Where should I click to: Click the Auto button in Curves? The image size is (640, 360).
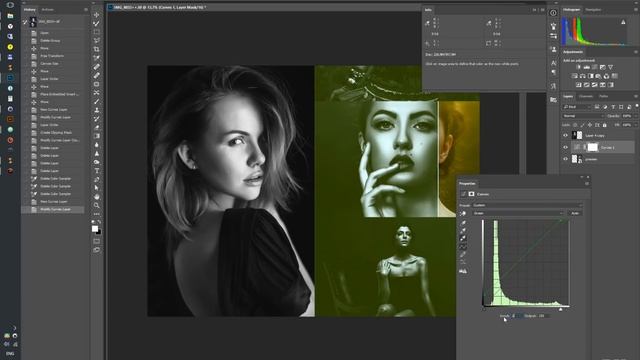pos(575,213)
